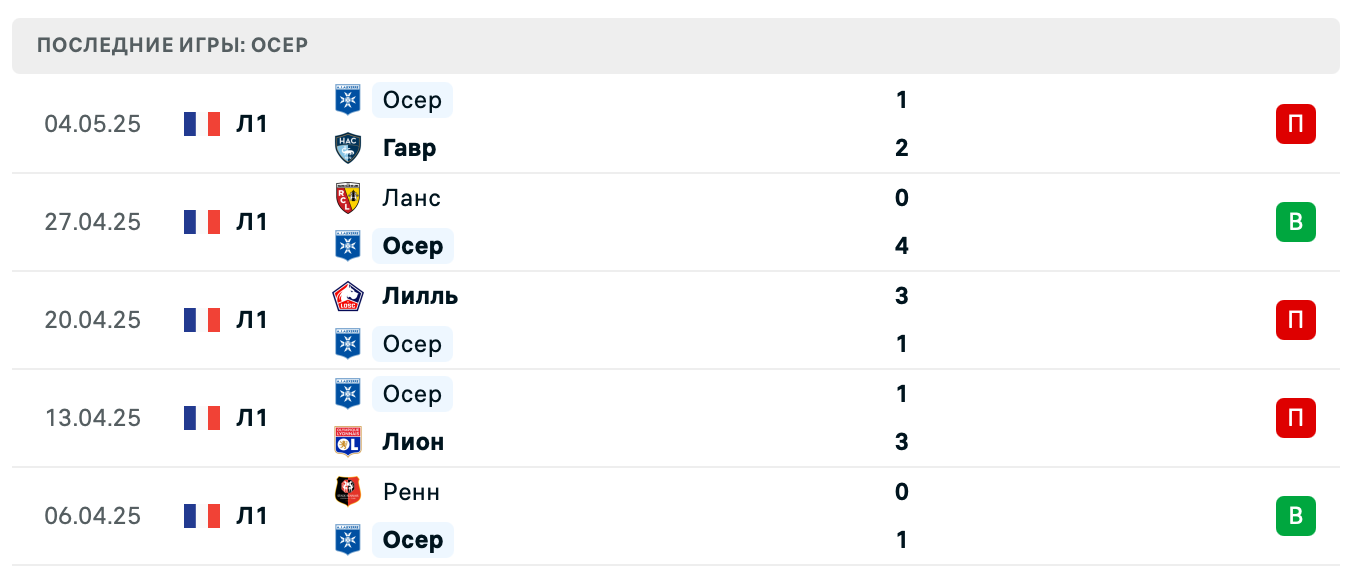1354x578 pixels.
Task: Open the Лилль team link
Action: 420,296
